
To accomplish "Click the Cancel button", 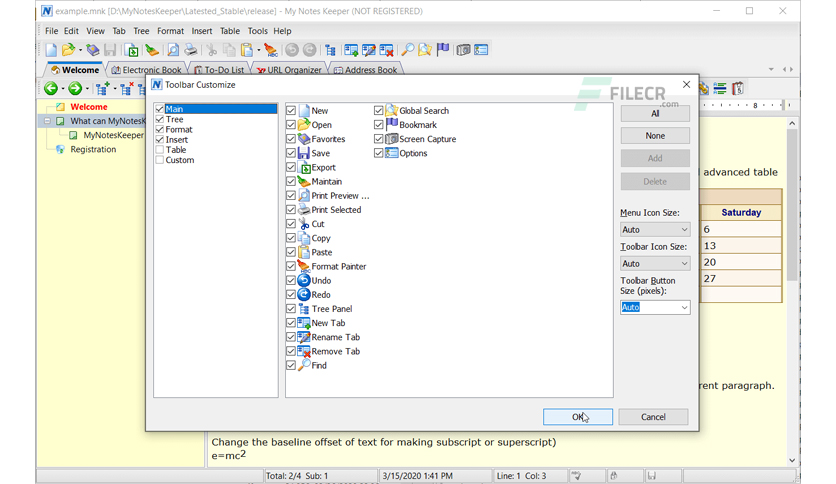I will tap(653, 417).
